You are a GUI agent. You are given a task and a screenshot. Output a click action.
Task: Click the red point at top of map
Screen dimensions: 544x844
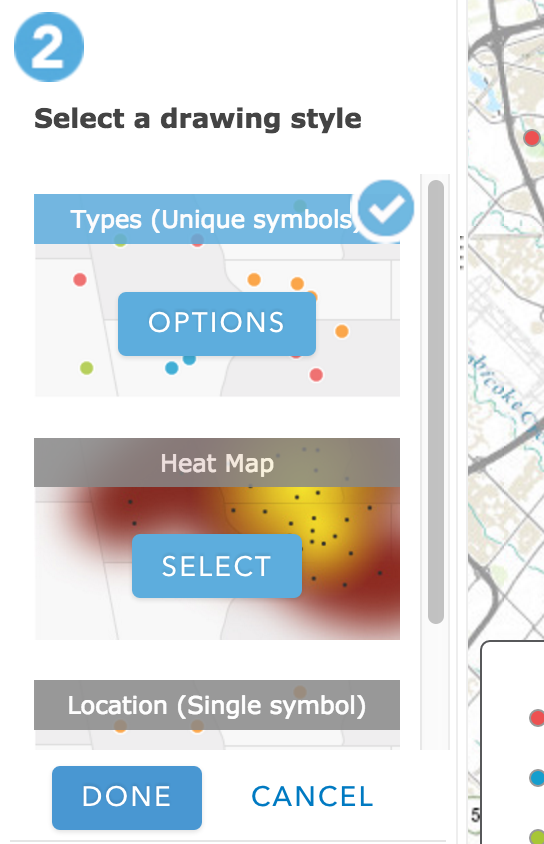click(532, 138)
